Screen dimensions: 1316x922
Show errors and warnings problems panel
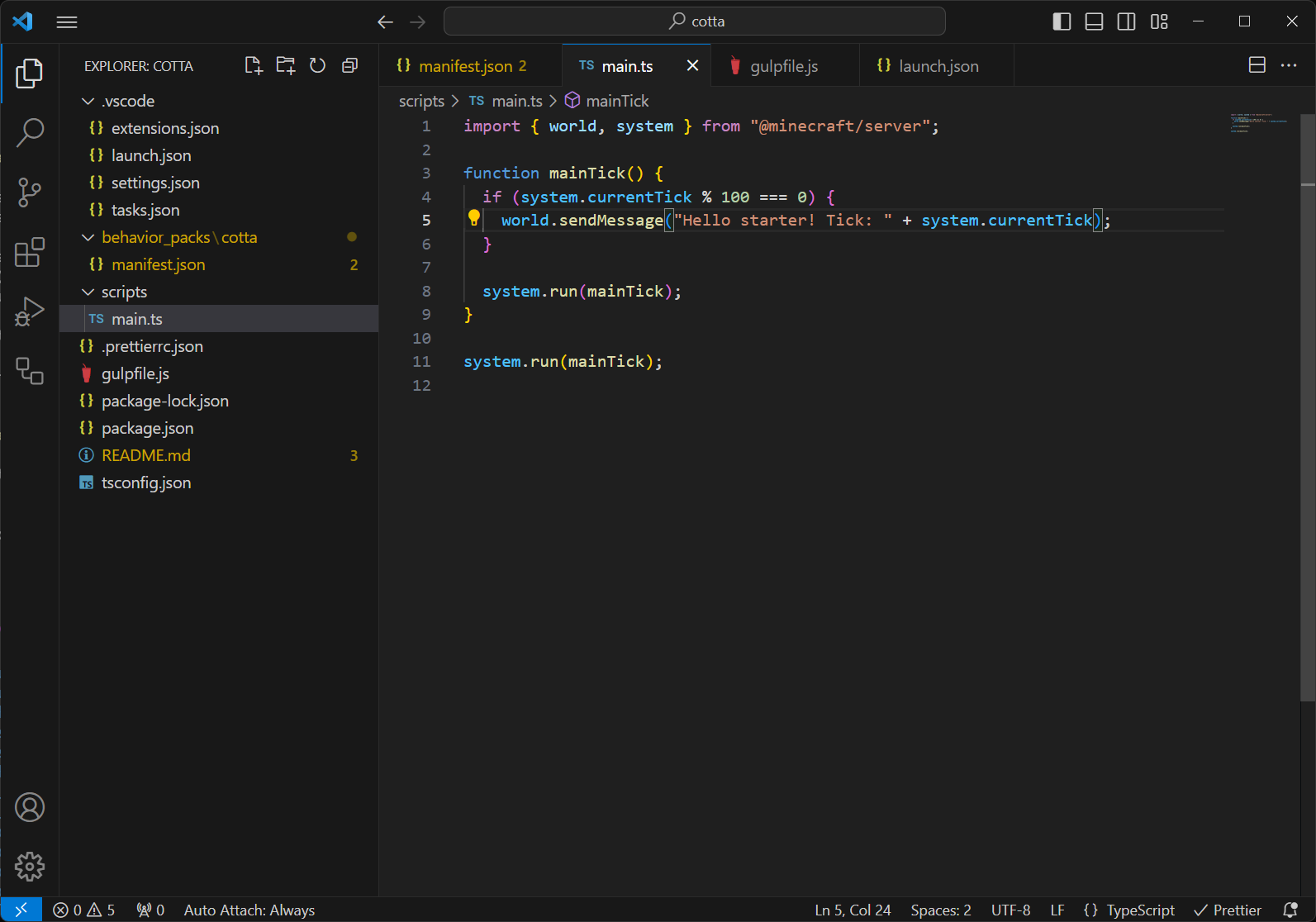84,910
